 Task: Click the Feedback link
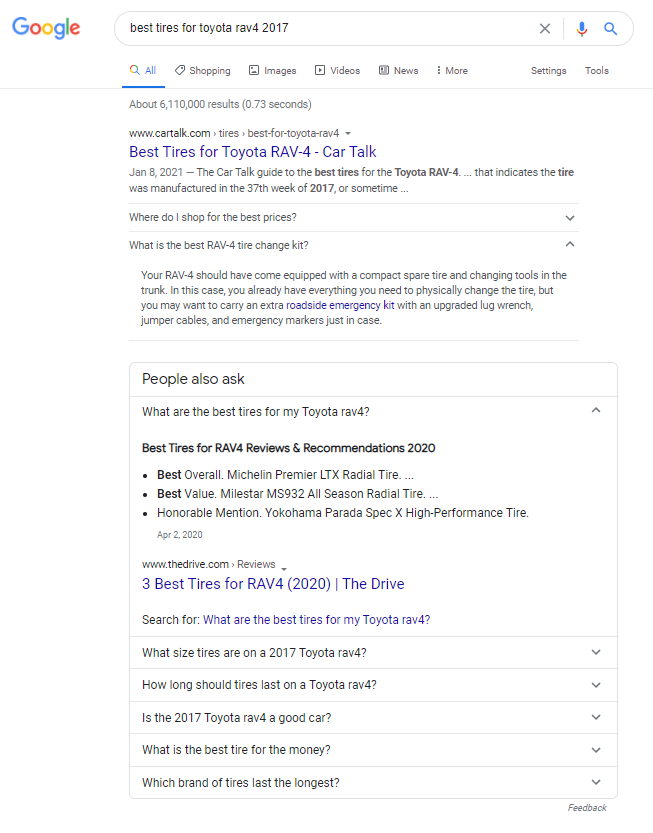point(587,808)
